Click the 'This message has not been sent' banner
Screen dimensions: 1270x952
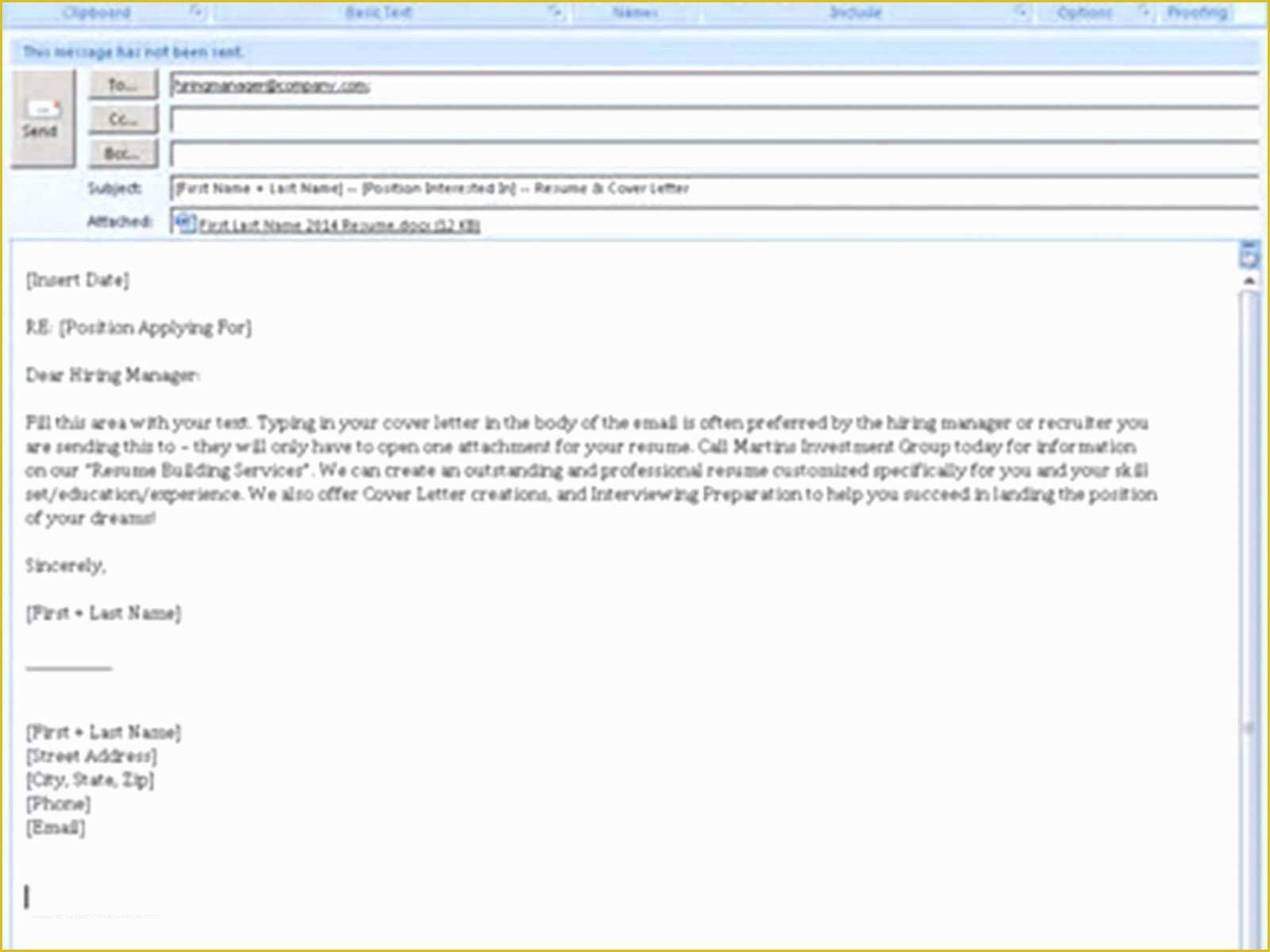(x=133, y=52)
